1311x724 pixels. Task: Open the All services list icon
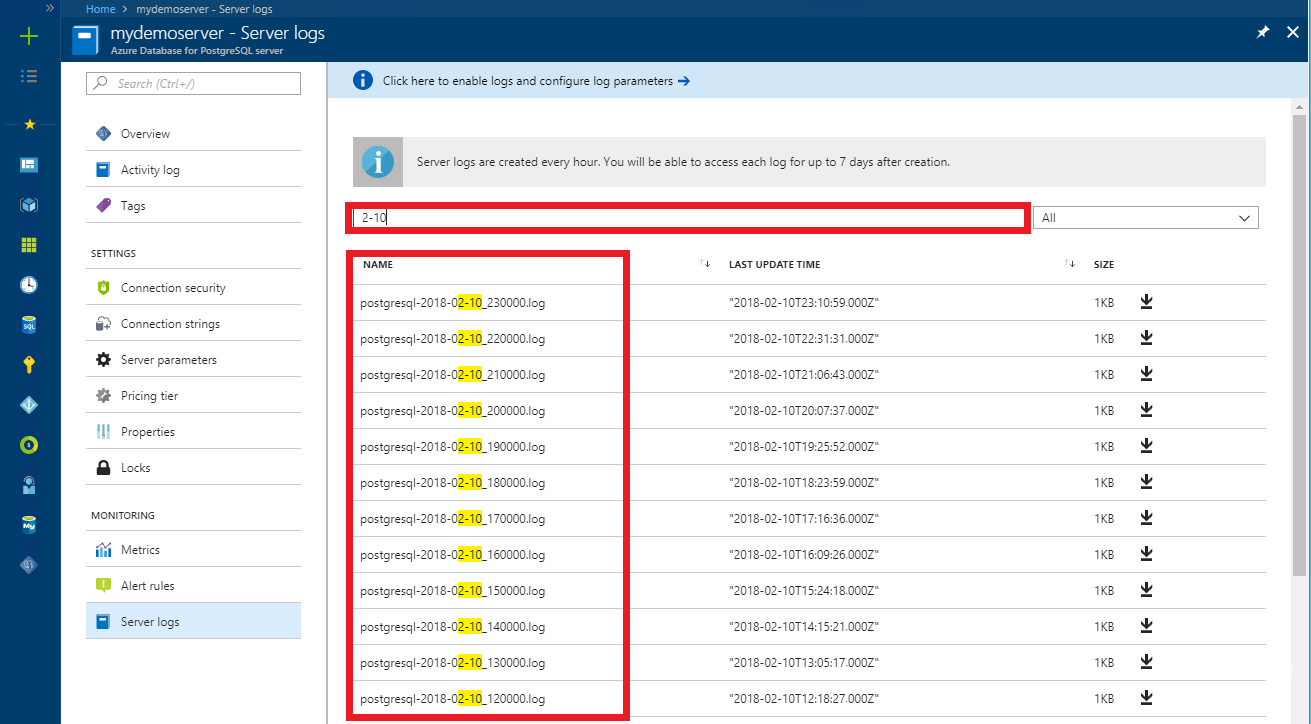point(29,76)
